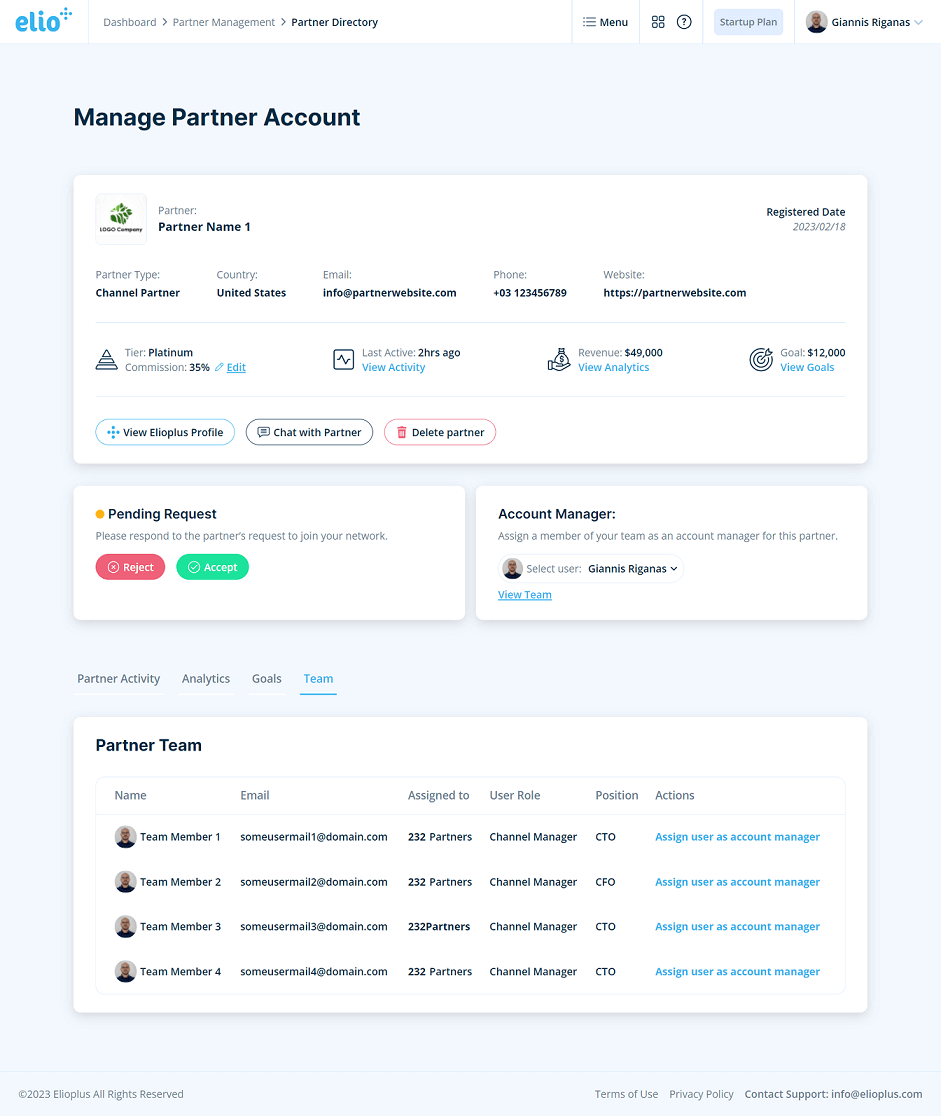Assign Team Member 3 as account manager
941x1116 pixels.
pos(737,926)
